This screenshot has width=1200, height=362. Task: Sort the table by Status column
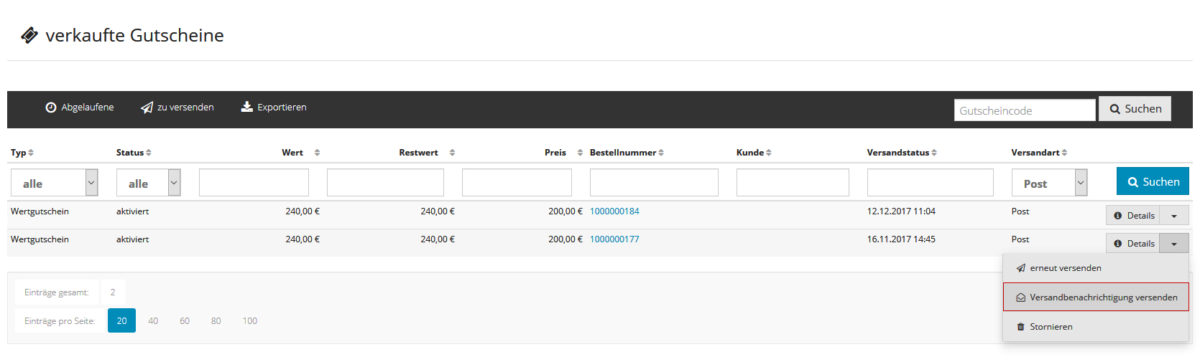(133, 153)
